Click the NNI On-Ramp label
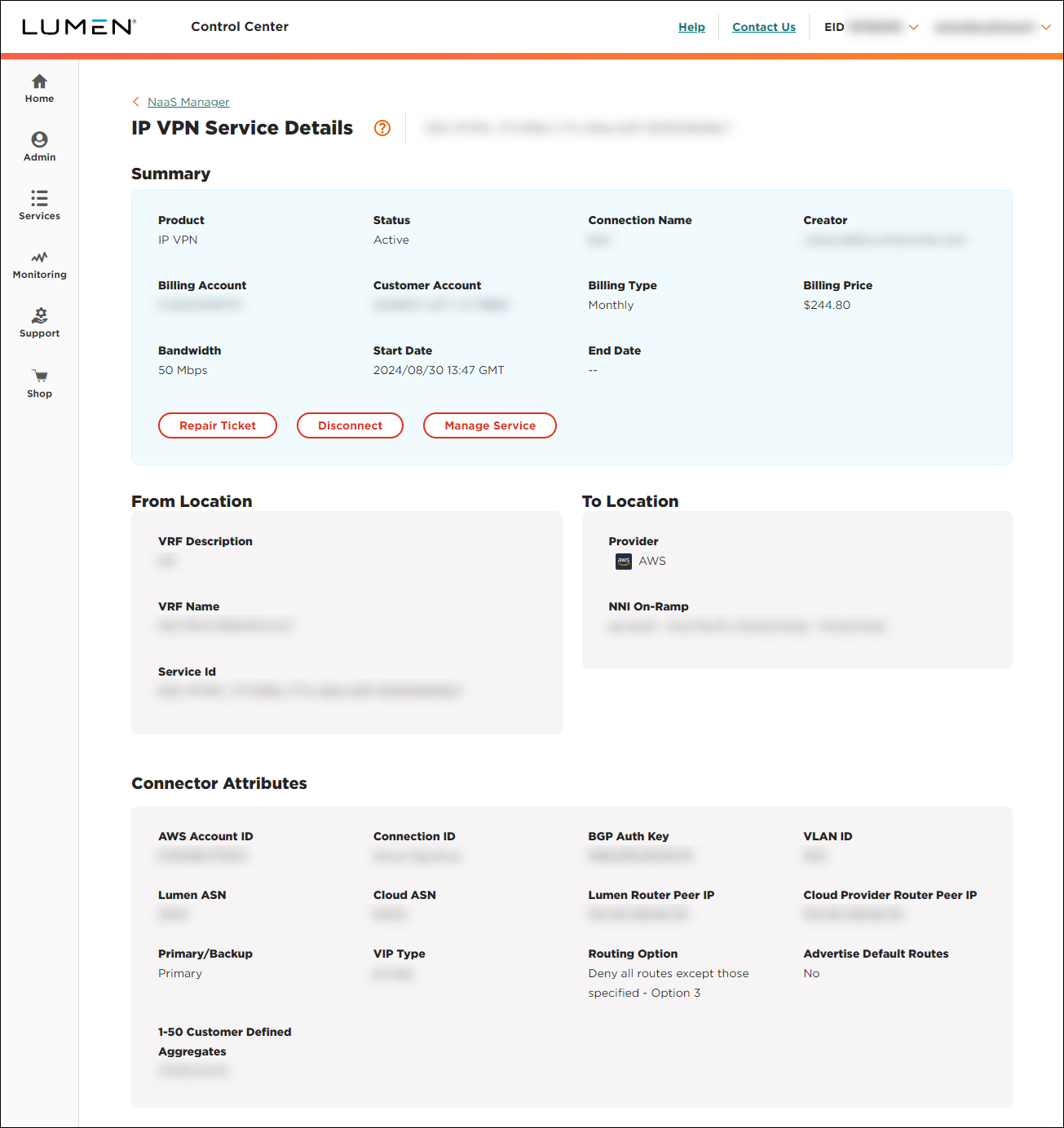1064x1128 pixels. pos(648,606)
